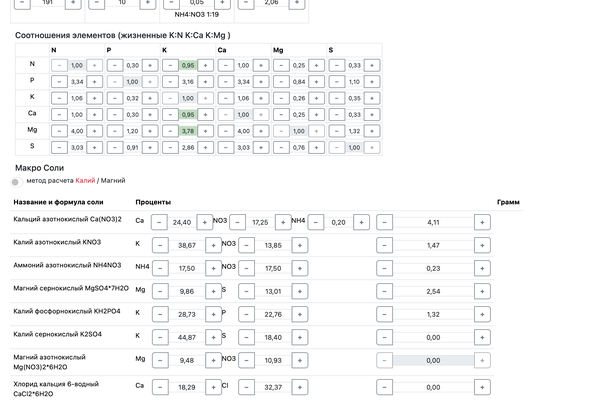Toggle calculation method Калий / Магний switch
The image size is (600, 400).
15,182
